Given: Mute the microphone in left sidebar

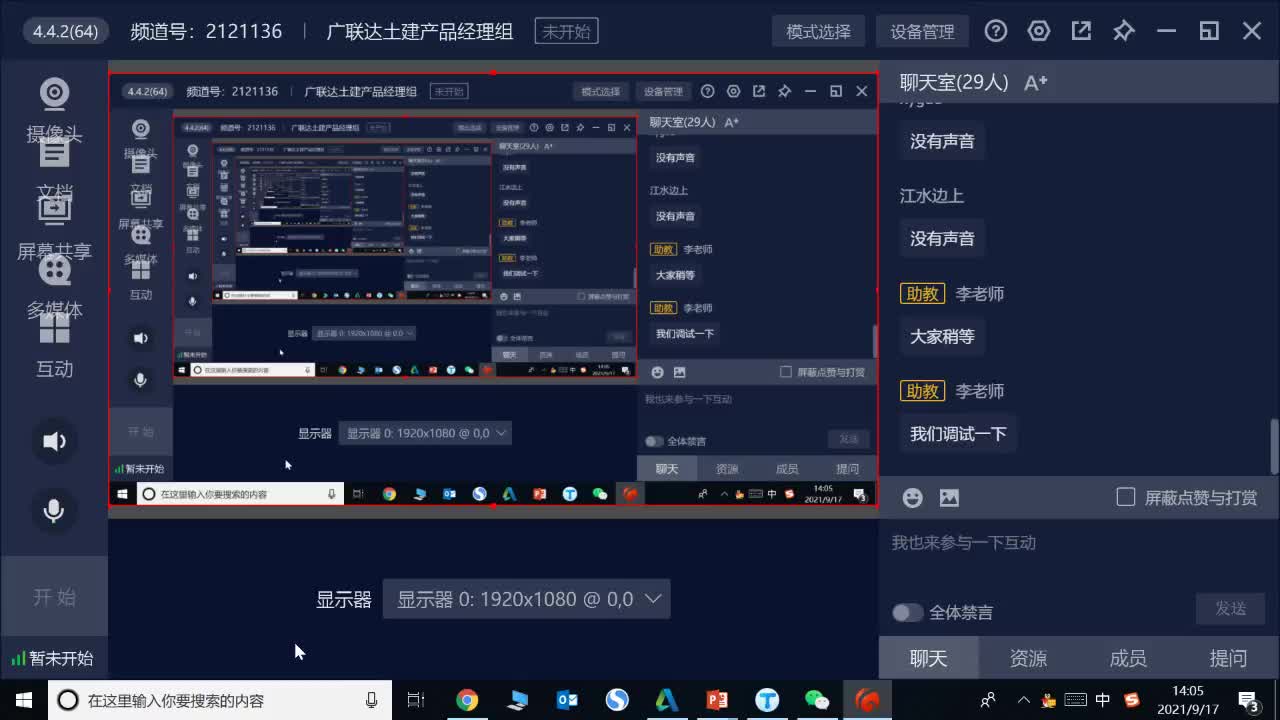Looking at the screenshot, I should (54, 511).
